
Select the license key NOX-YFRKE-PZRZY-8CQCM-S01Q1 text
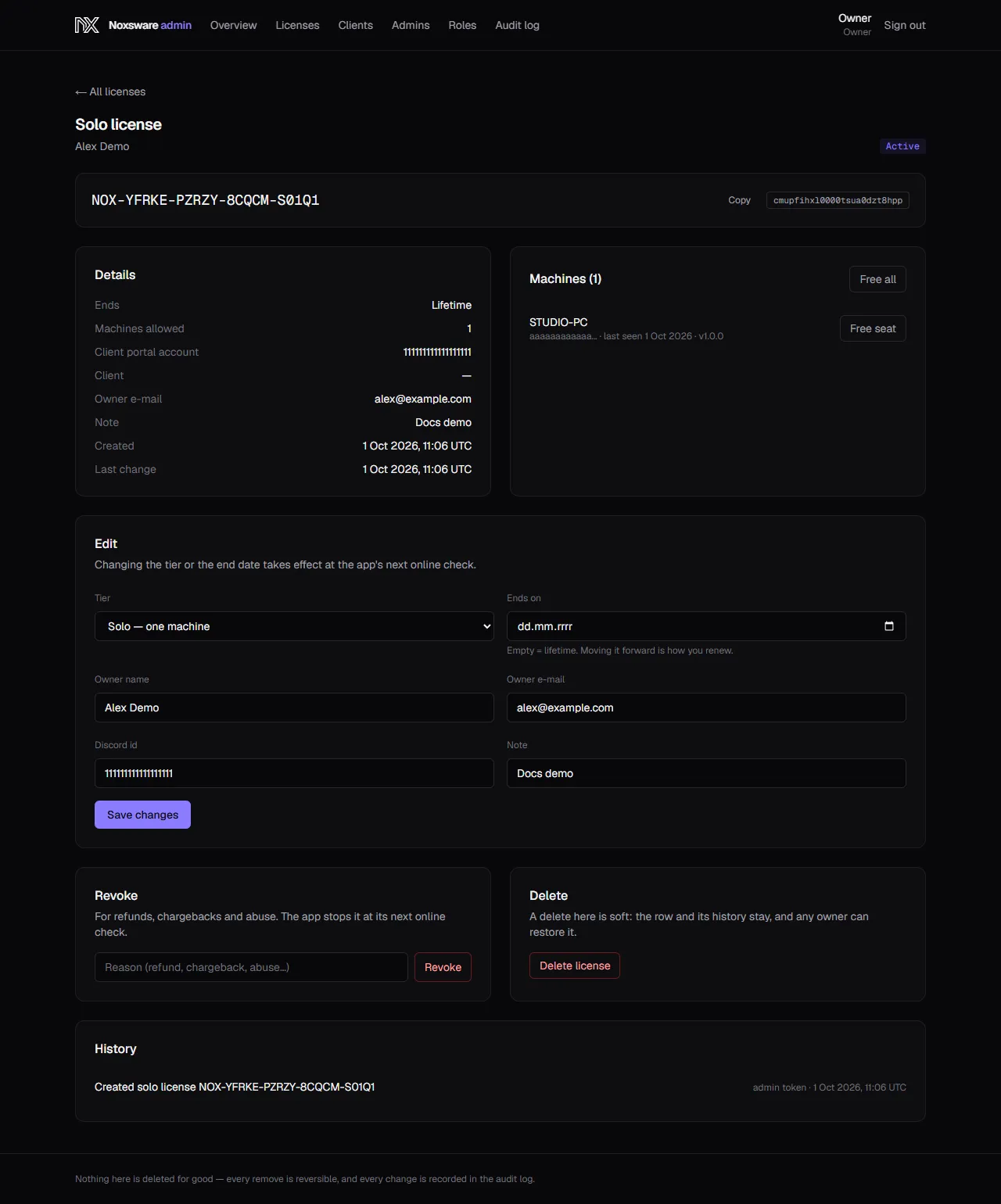(x=206, y=200)
